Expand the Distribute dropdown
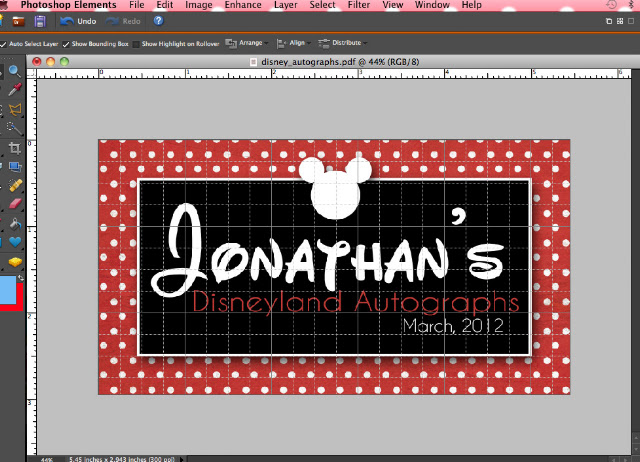Screen dimensions: 640x462 pos(342,43)
